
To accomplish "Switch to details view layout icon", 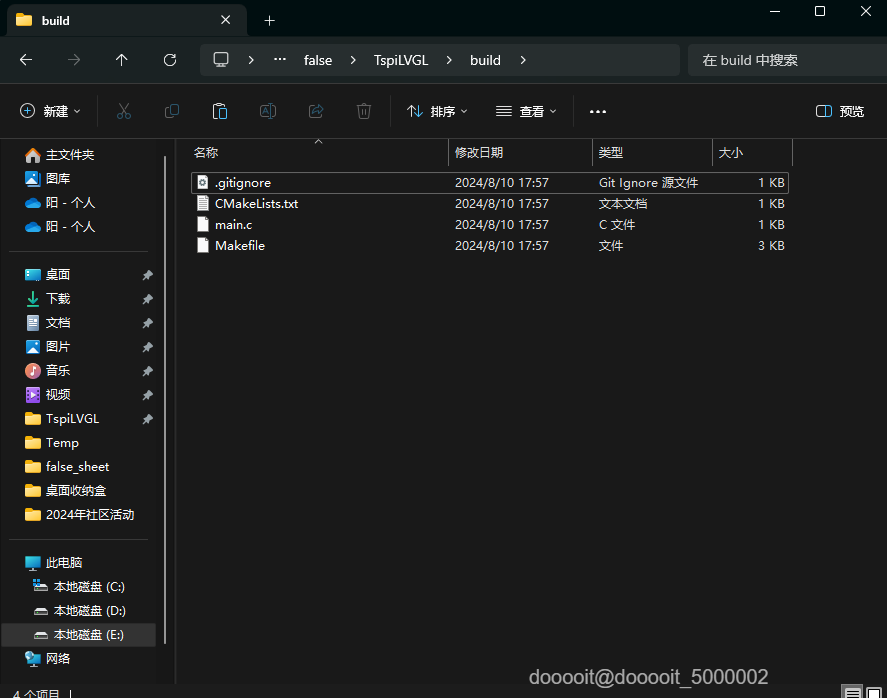I will coord(851,692).
